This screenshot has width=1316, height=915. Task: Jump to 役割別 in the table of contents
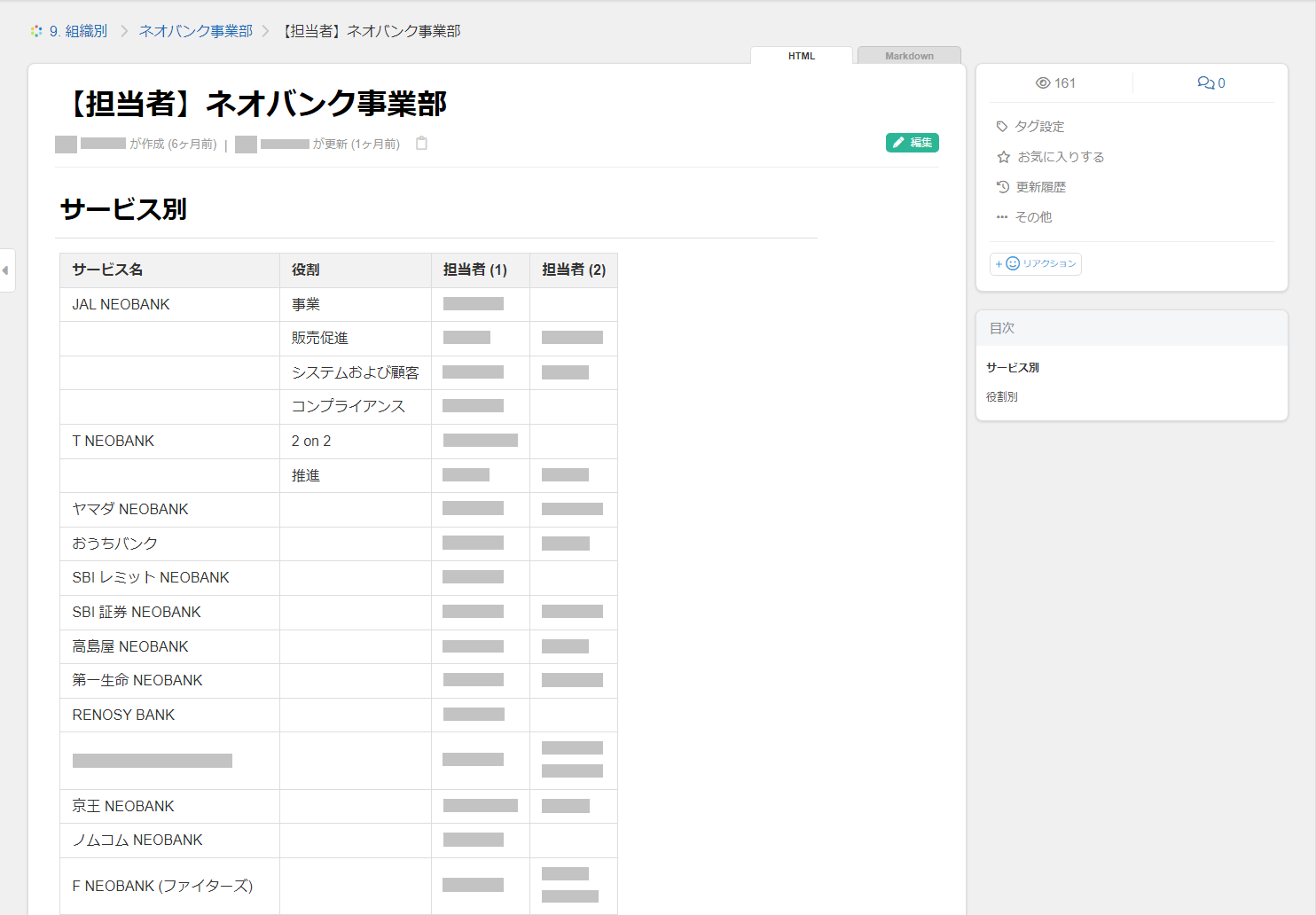click(1002, 397)
